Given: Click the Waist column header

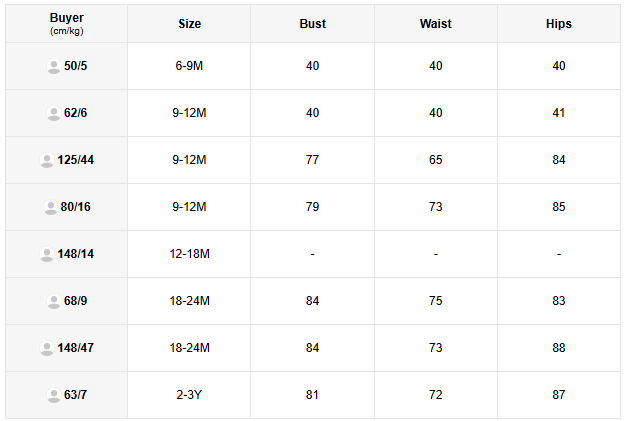Looking at the screenshot, I should click(x=436, y=24).
